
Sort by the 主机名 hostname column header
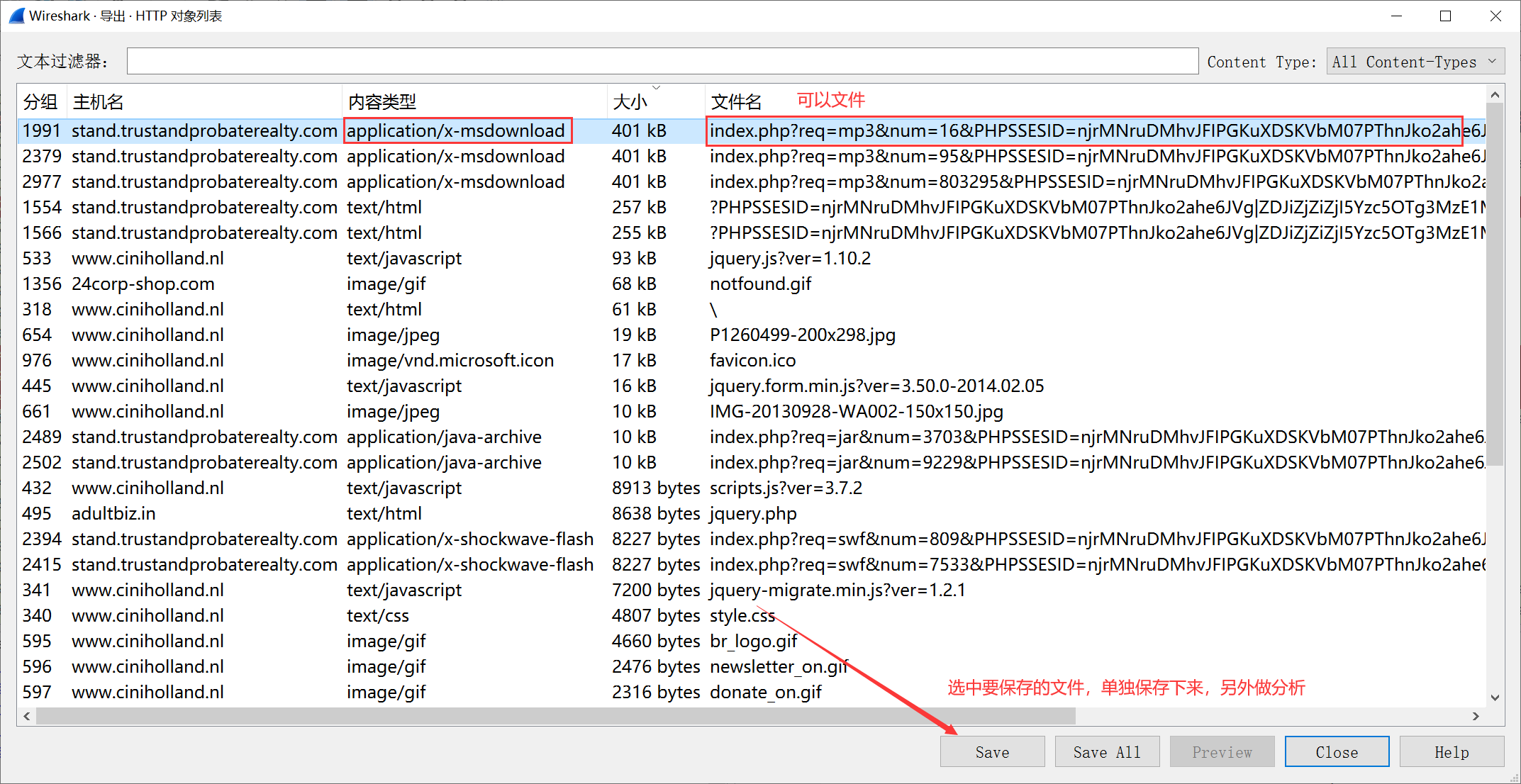(99, 102)
